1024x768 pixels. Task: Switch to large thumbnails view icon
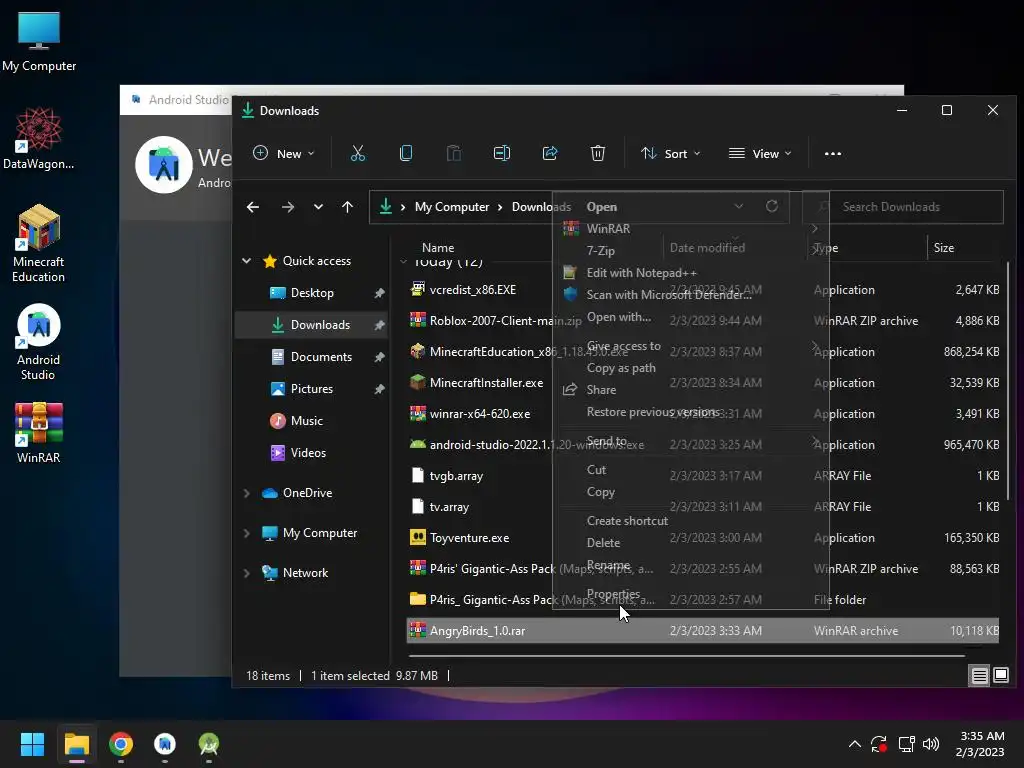(x=1000, y=675)
